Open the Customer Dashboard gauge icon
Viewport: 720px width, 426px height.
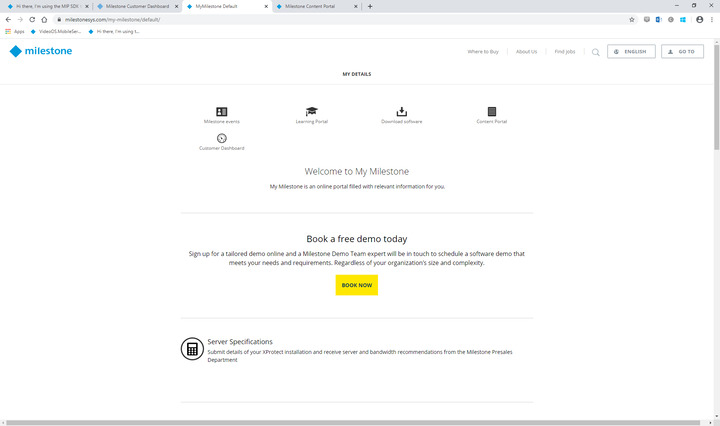(221, 138)
